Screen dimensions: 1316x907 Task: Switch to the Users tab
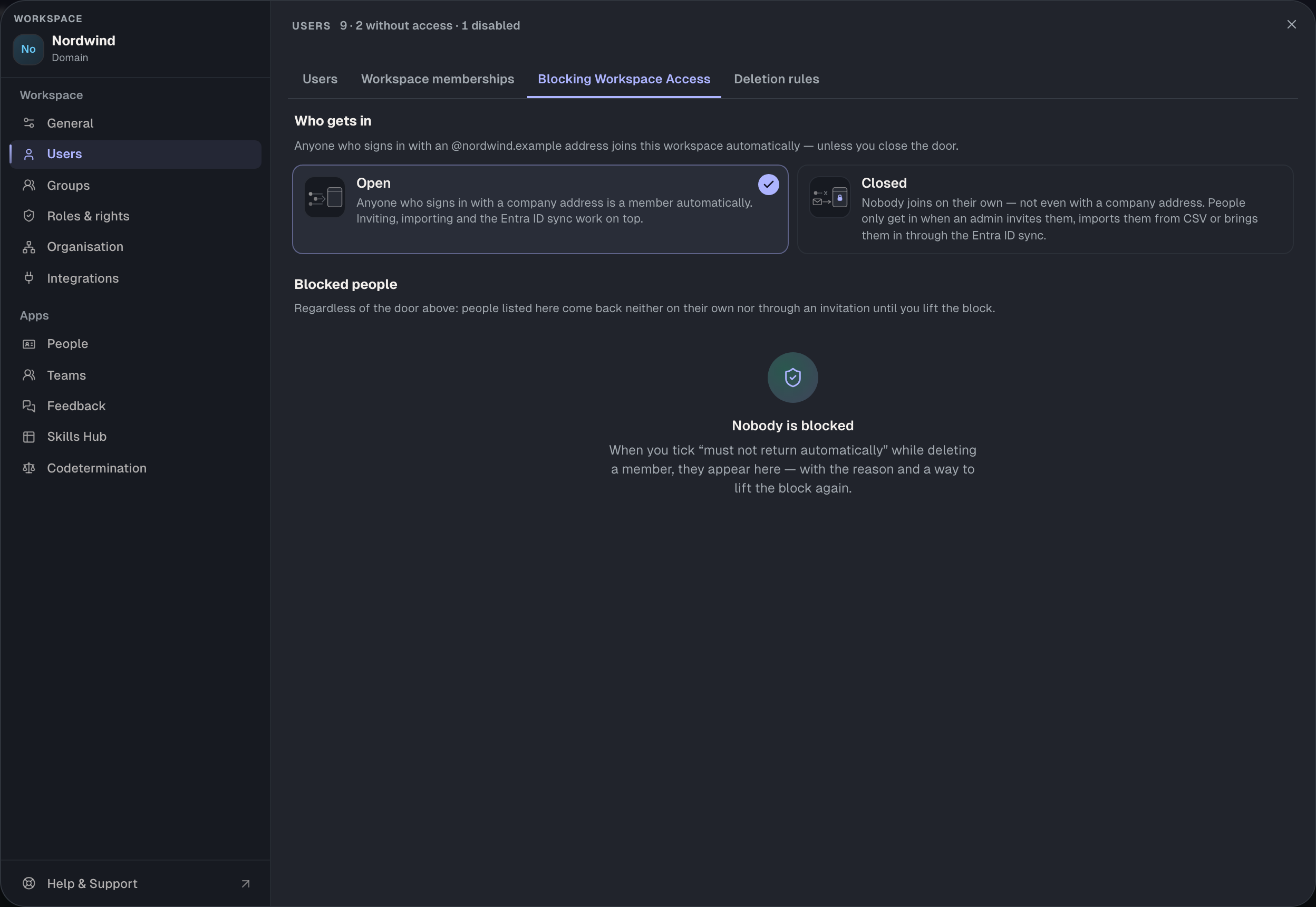pos(320,79)
